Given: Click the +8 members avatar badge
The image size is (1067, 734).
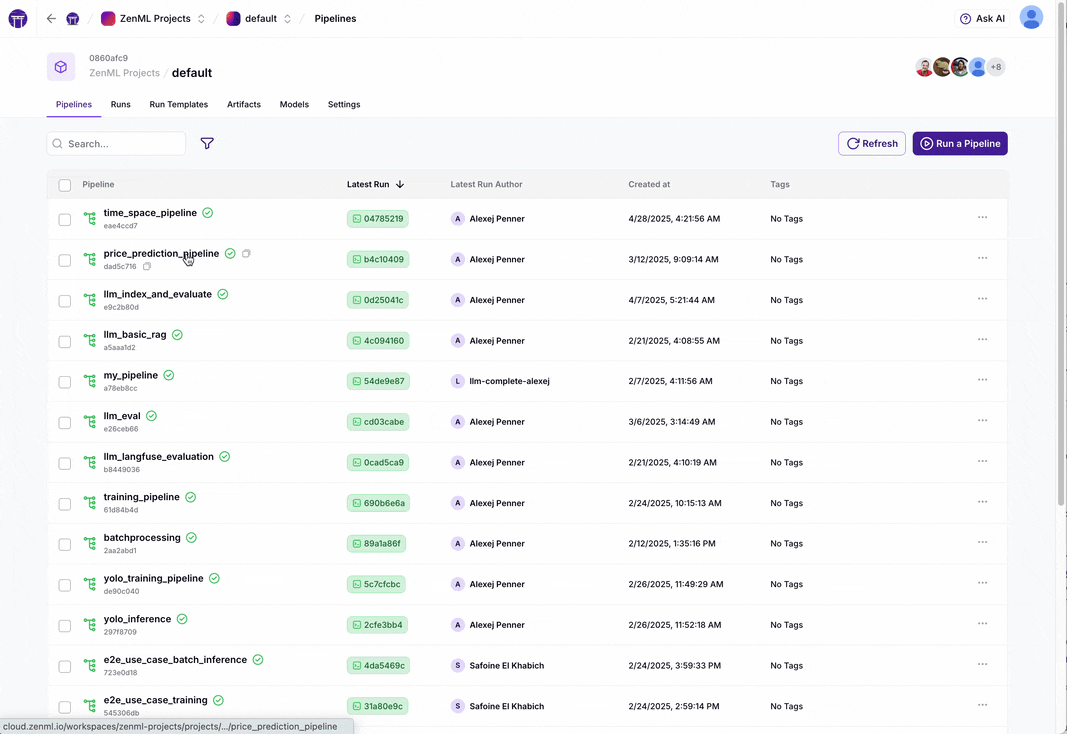Looking at the screenshot, I should coord(995,67).
